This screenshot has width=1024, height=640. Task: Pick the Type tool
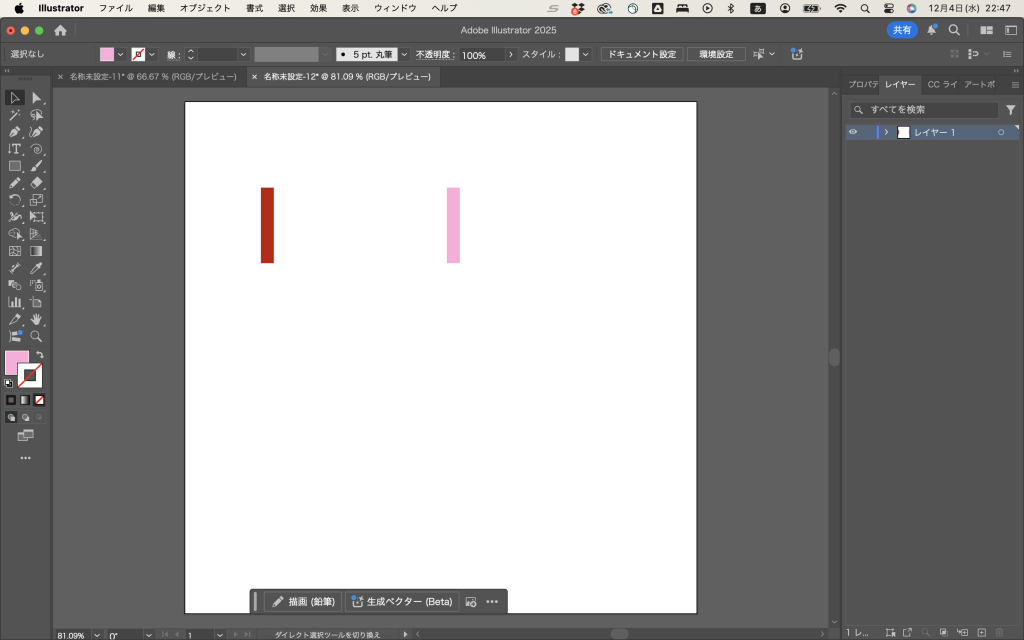tap(15, 149)
